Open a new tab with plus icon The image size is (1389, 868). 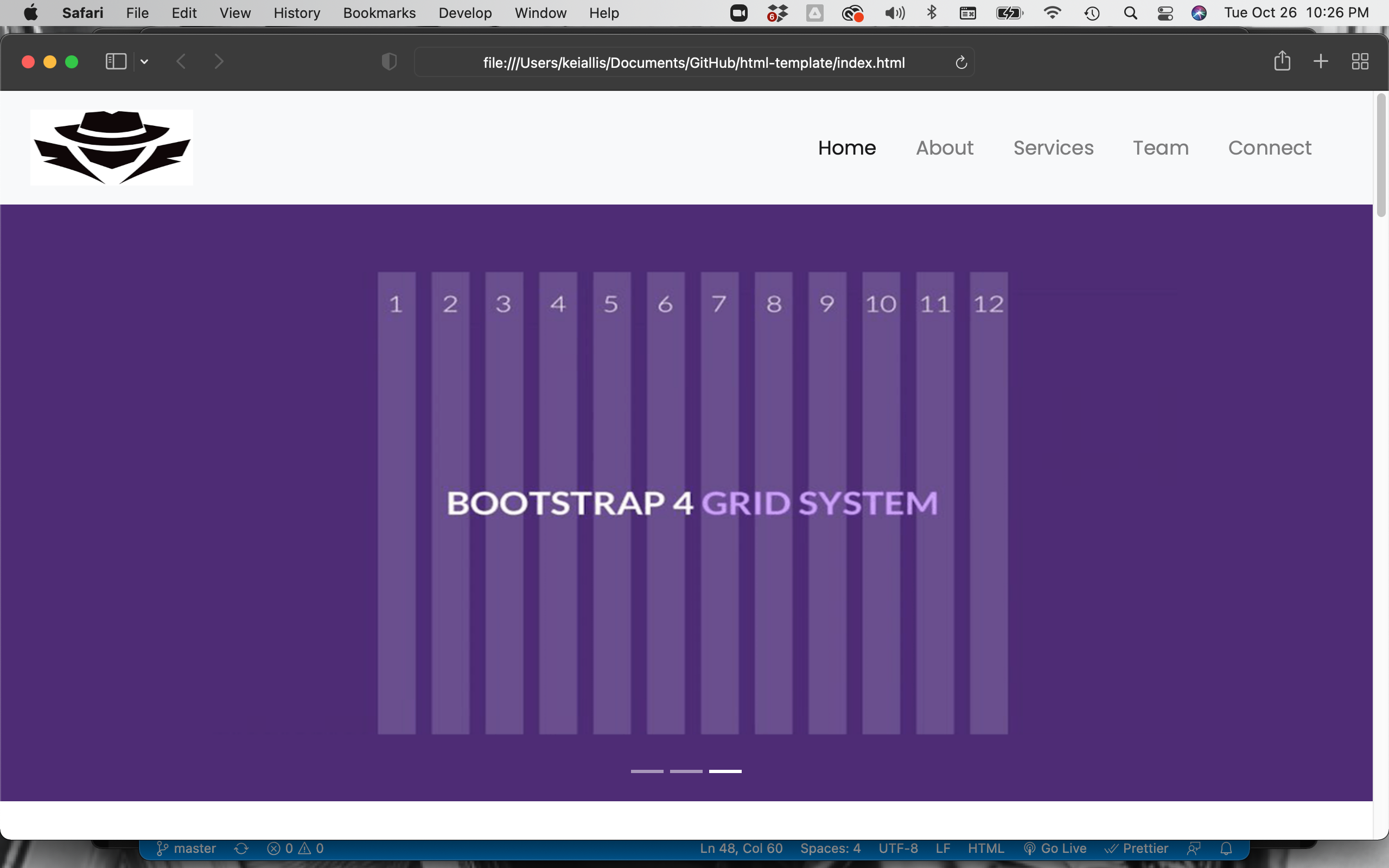pyautogui.click(x=1320, y=61)
